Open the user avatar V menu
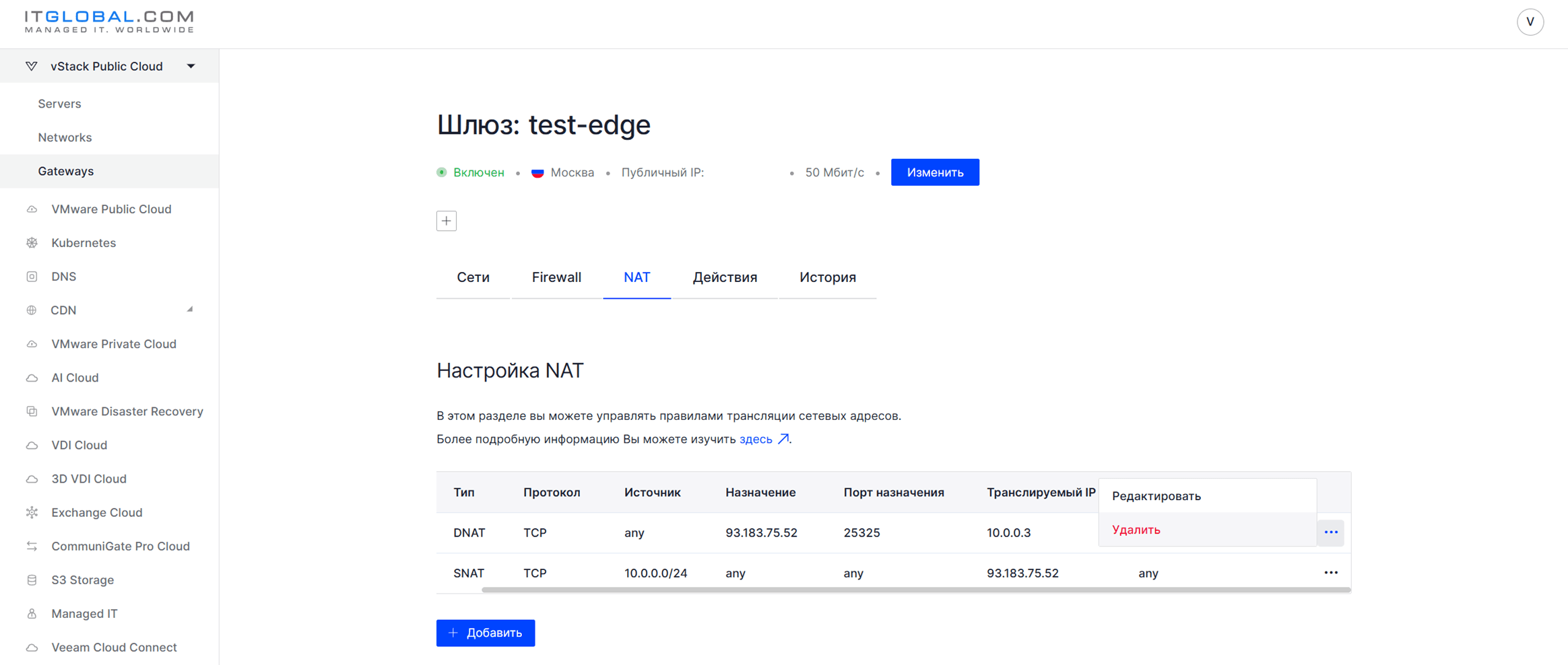The image size is (1568, 665). [1530, 22]
